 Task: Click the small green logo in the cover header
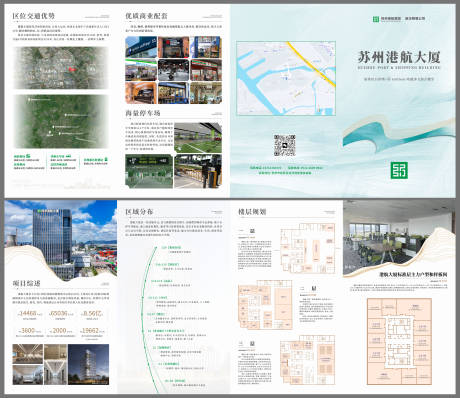tap(376, 19)
